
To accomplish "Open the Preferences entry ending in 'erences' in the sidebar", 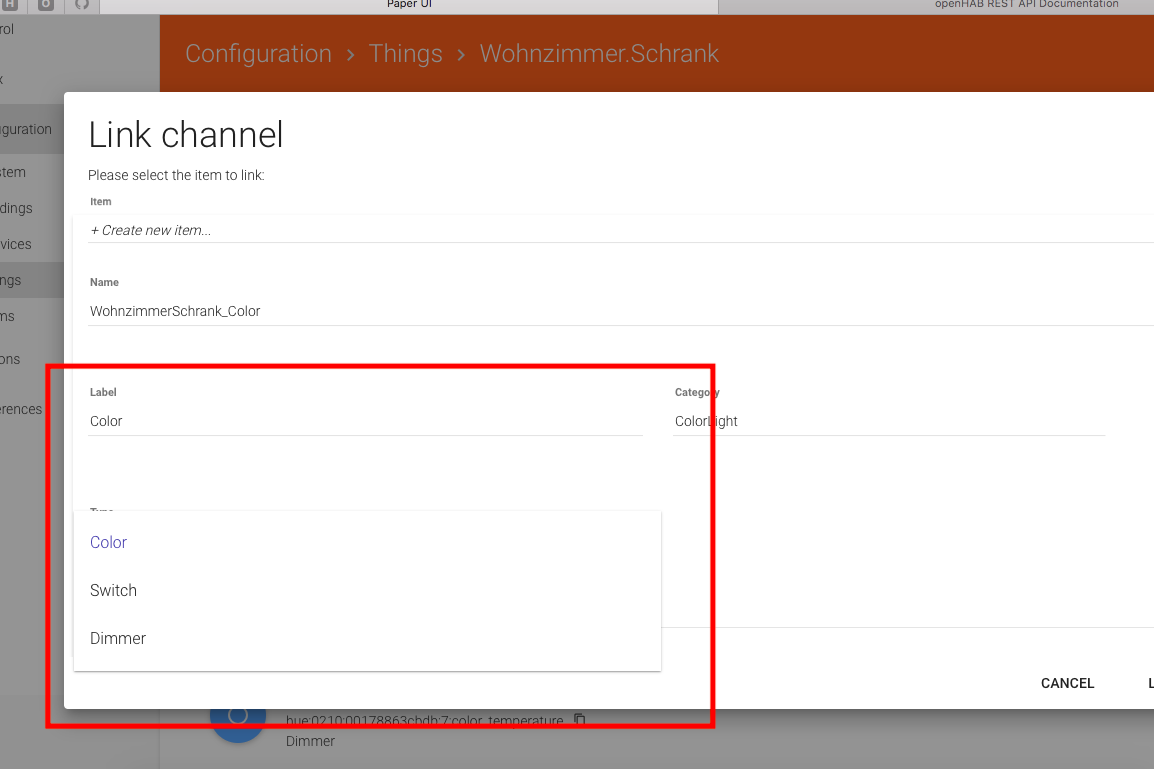I will 21,409.
